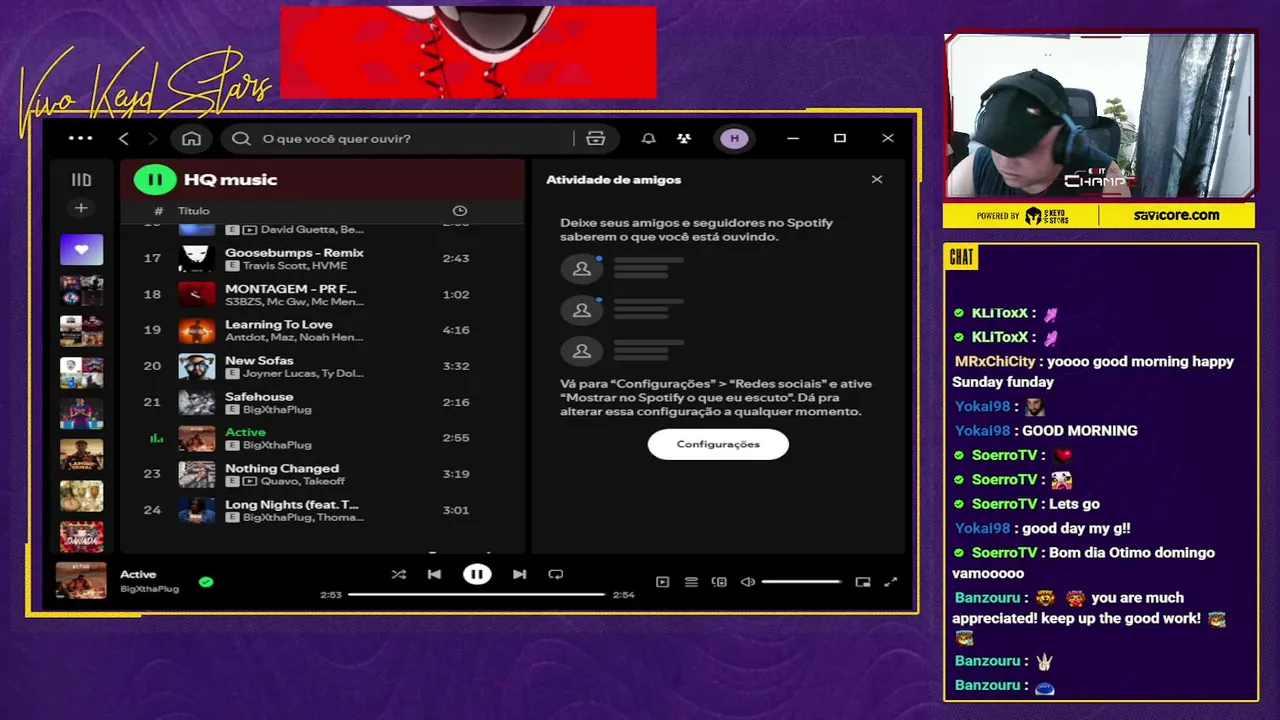Open the connect to device icon
The width and height of the screenshot is (1280, 720).
[x=719, y=582]
